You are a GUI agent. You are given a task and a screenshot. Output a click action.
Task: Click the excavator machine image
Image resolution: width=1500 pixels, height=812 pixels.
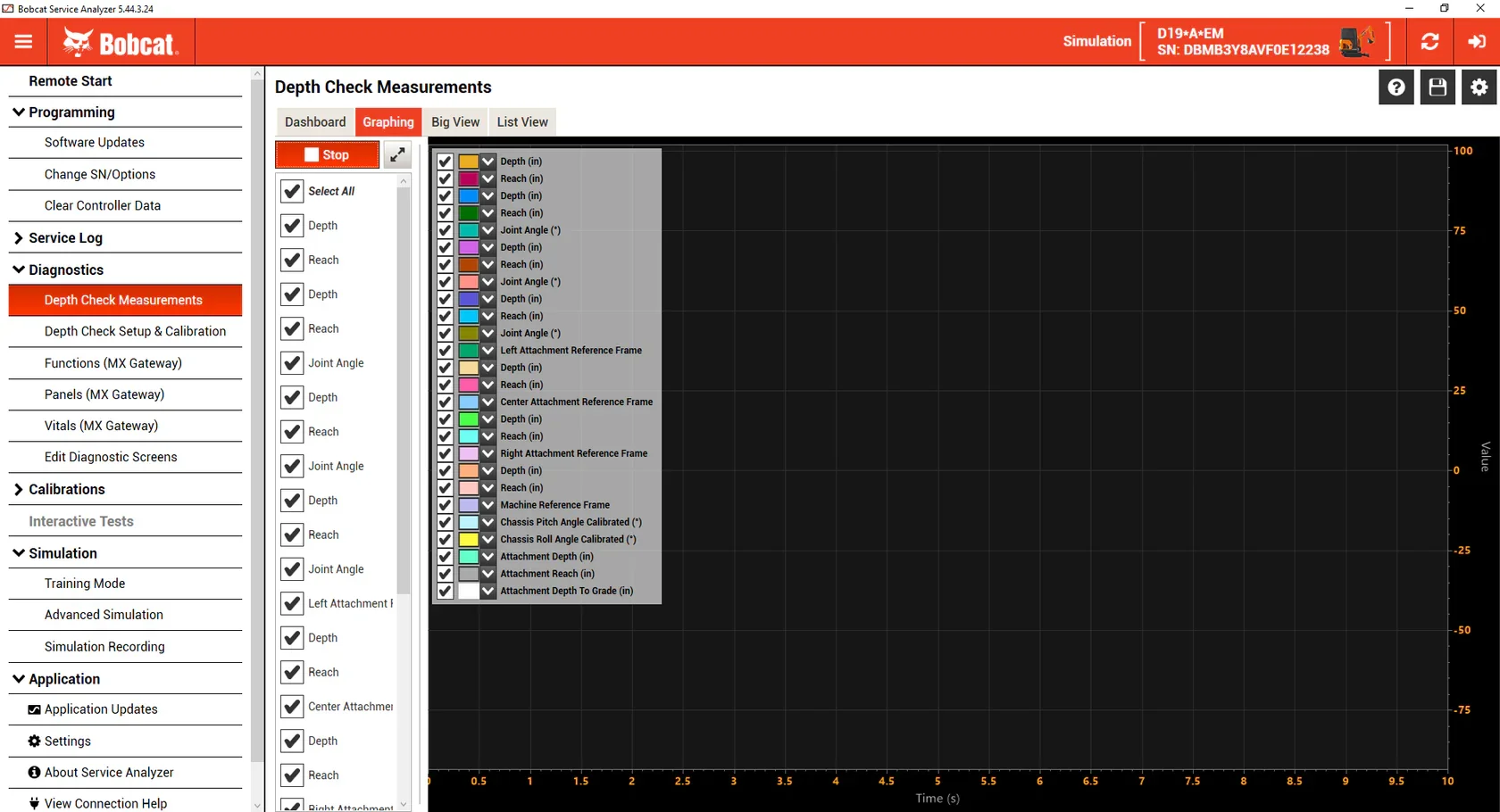tap(1358, 41)
